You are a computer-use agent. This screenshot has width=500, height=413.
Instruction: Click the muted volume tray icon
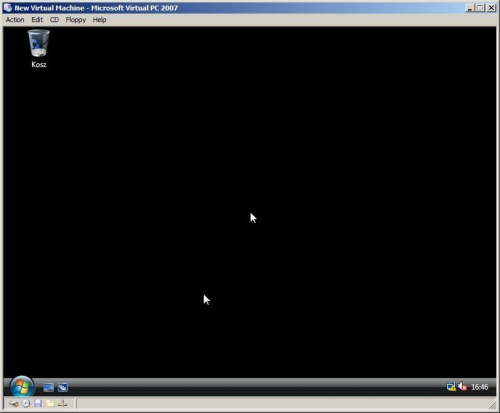click(462, 387)
